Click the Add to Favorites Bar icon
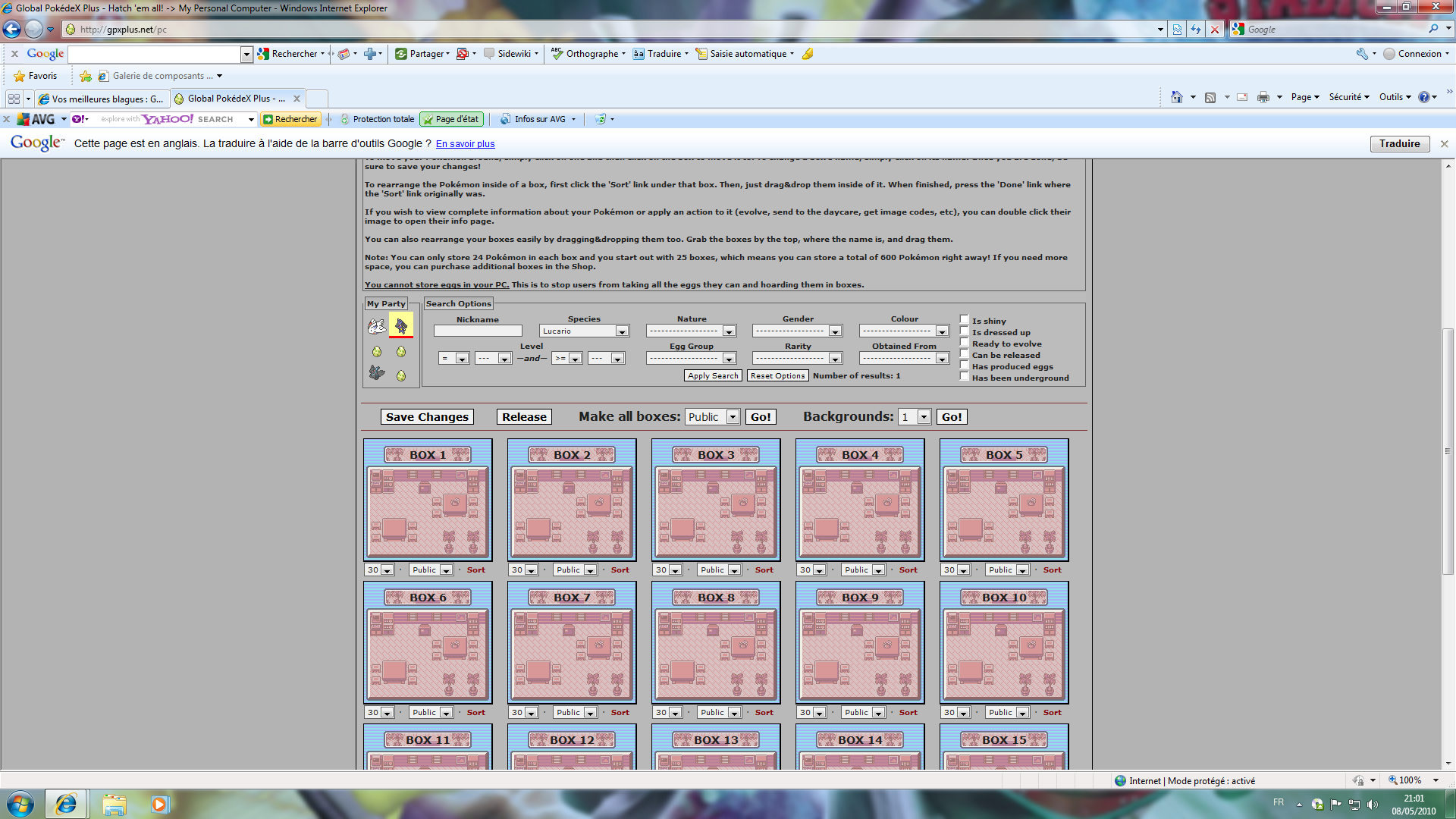 [x=86, y=76]
